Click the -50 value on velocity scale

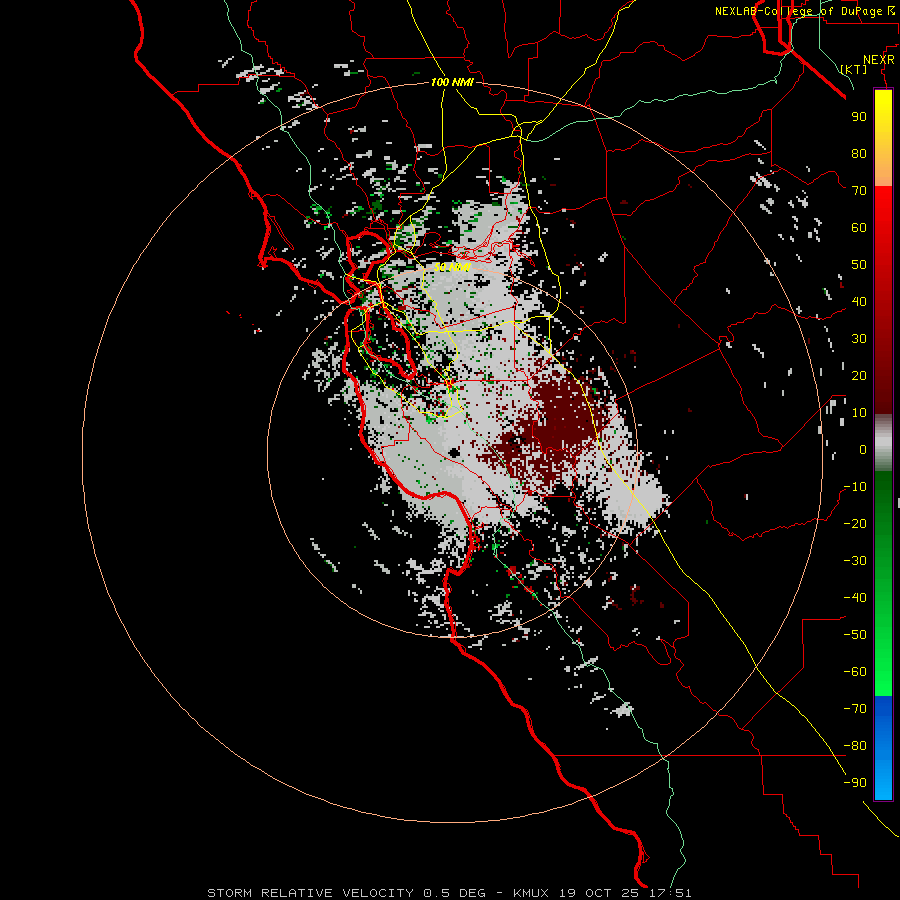coord(855,635)
